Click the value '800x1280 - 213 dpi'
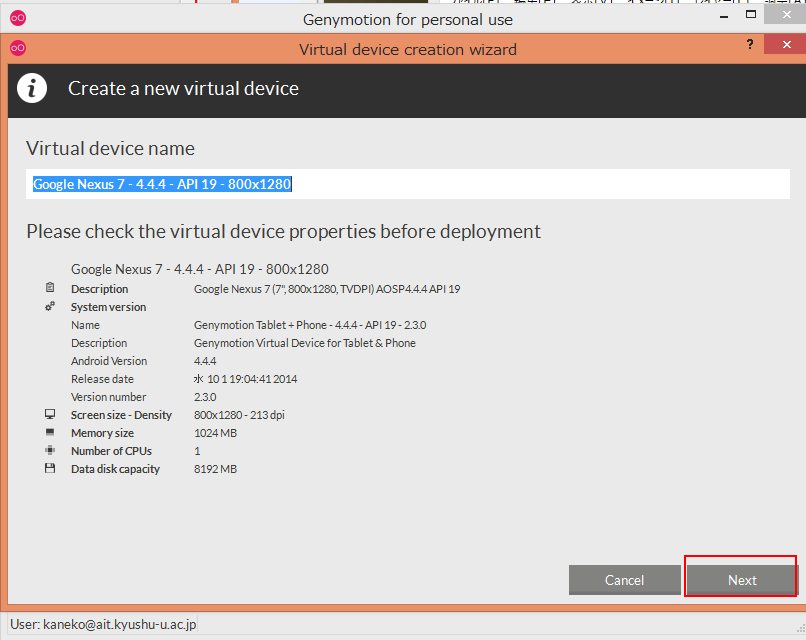The image size is (806, 640). (x=239, y=415)
